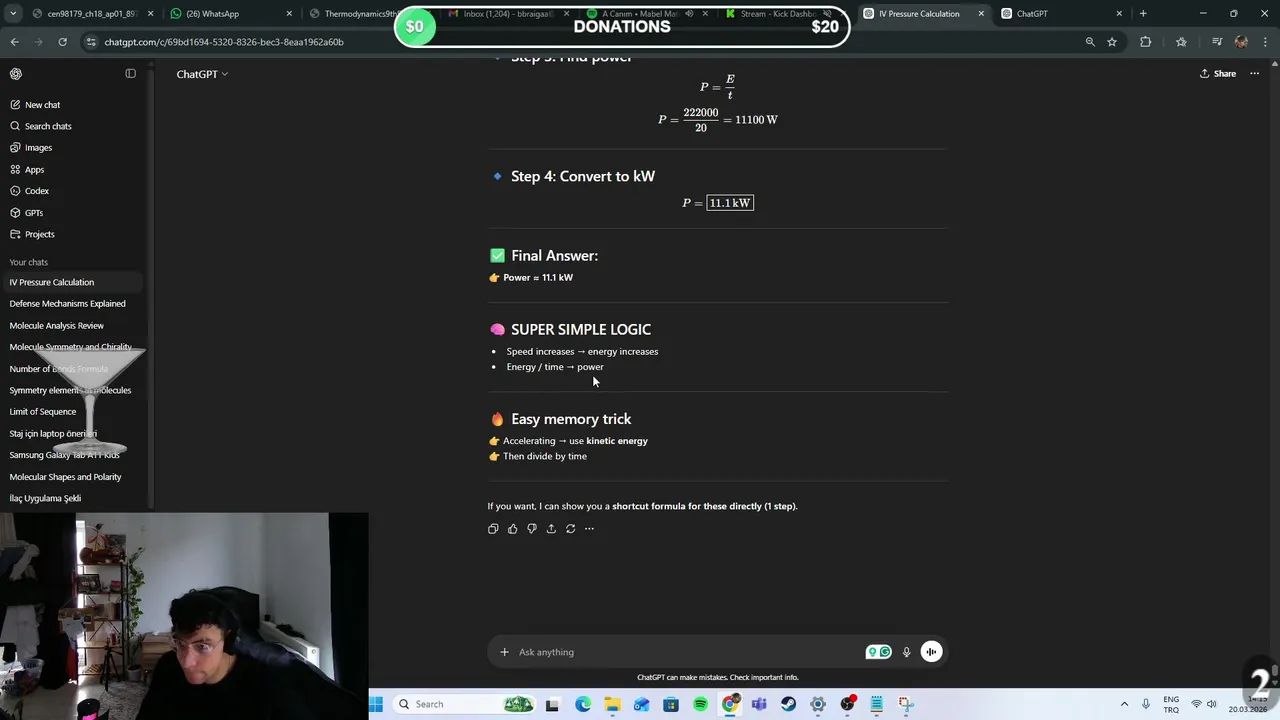Viewport: 1280px width, 720px height.
Task: Open İlaç Uygulama Şekli chat
Action: pyautogui.click(x=45, y=498)
